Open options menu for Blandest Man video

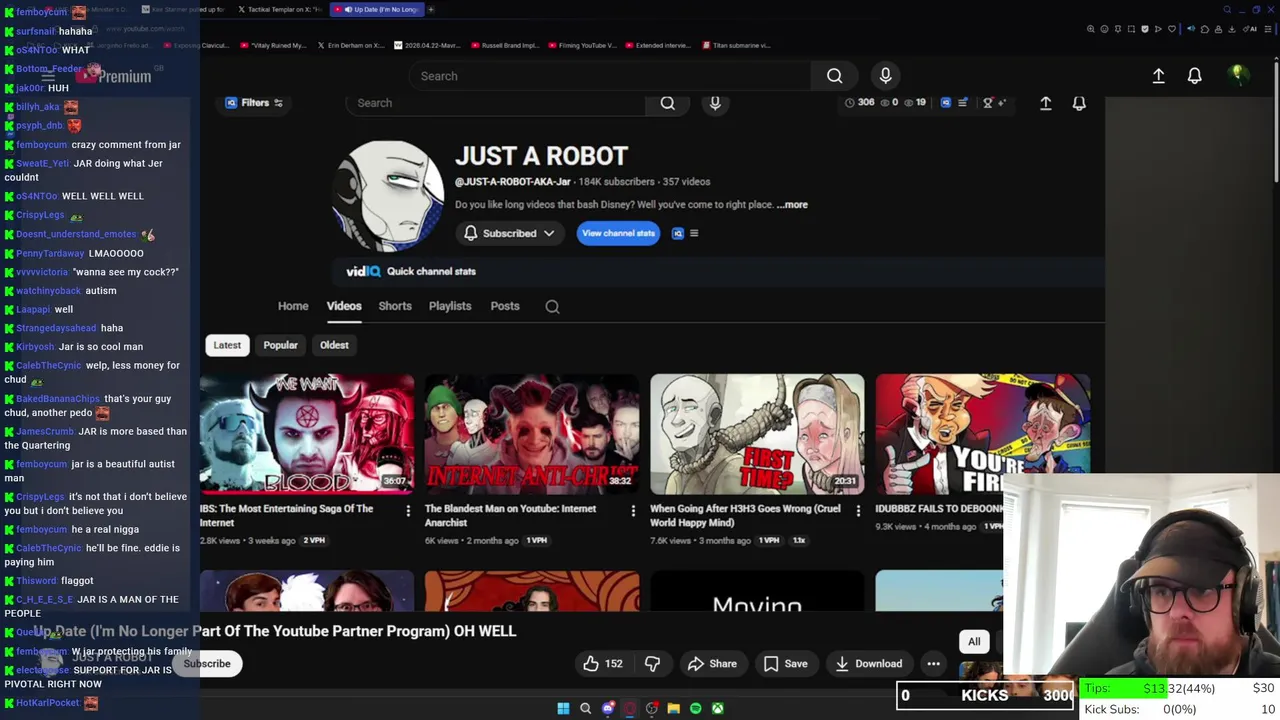click(632, 511)
